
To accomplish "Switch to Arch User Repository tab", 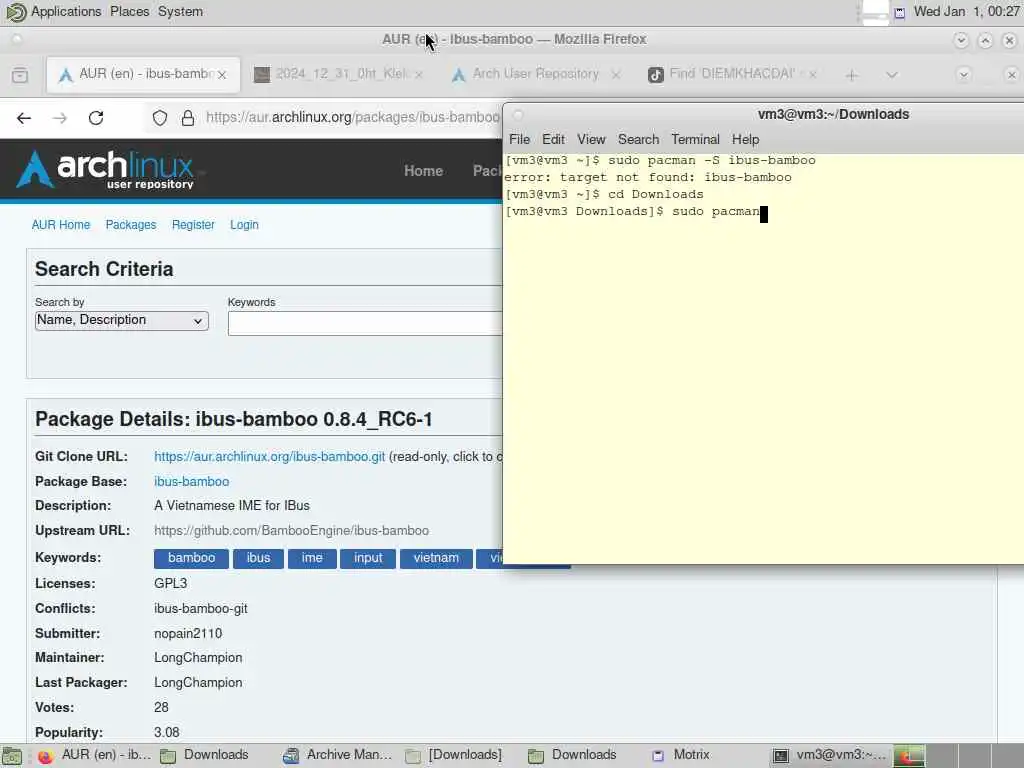I will pos(536,74).
